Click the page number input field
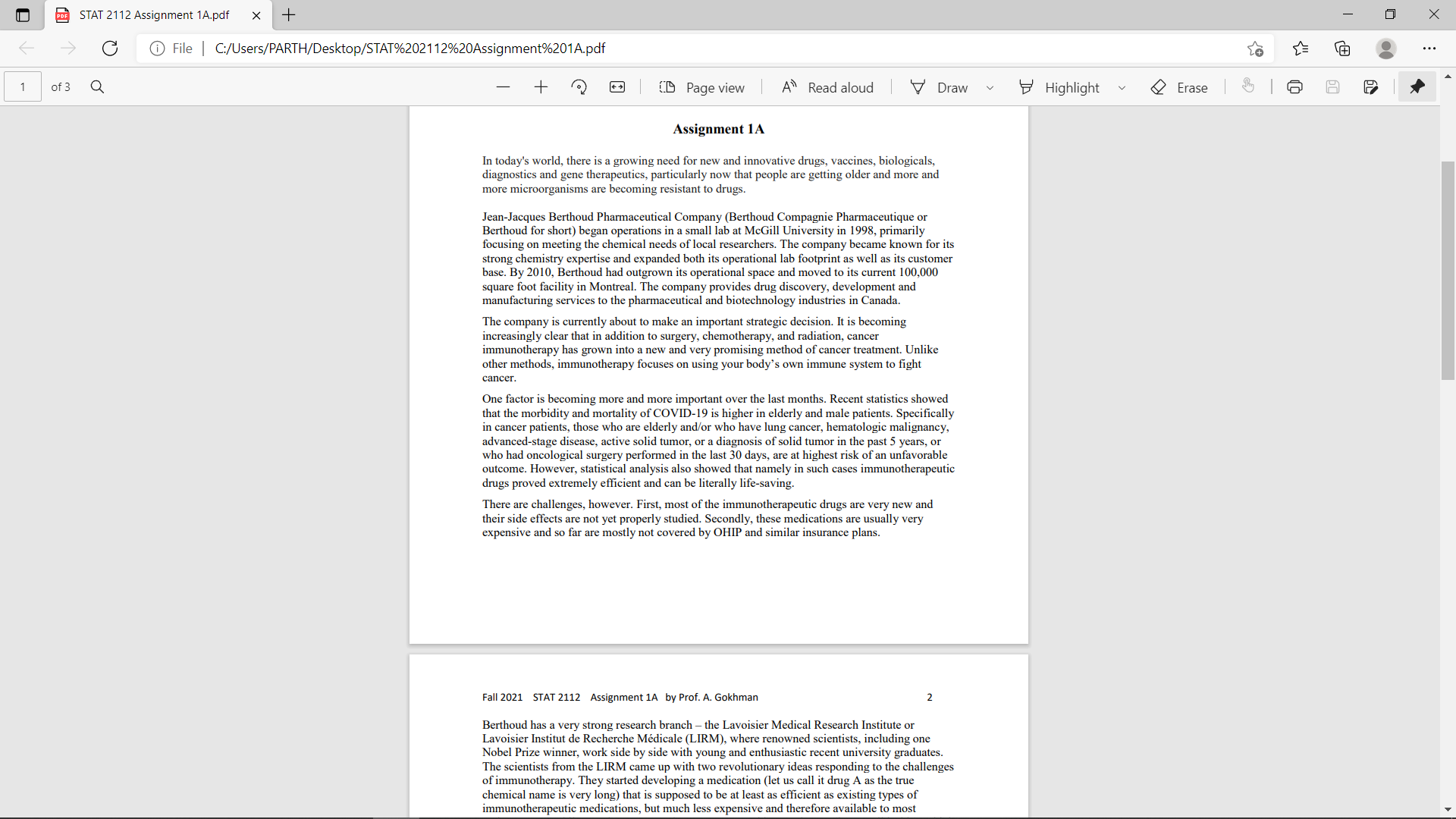The image size is (1456, 819). click(22, 86)
